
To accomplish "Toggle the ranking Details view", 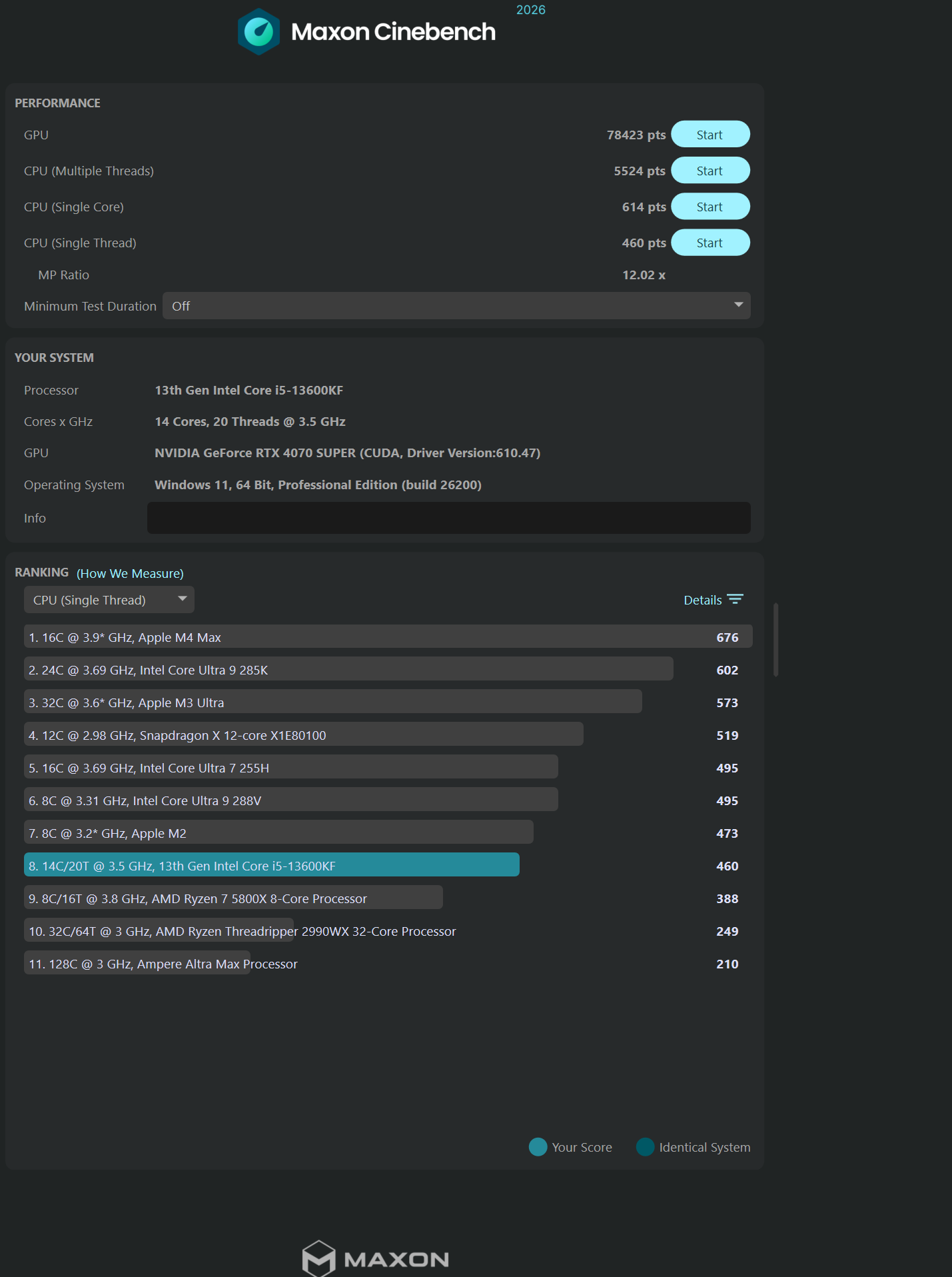I will (x=713, y=600).
